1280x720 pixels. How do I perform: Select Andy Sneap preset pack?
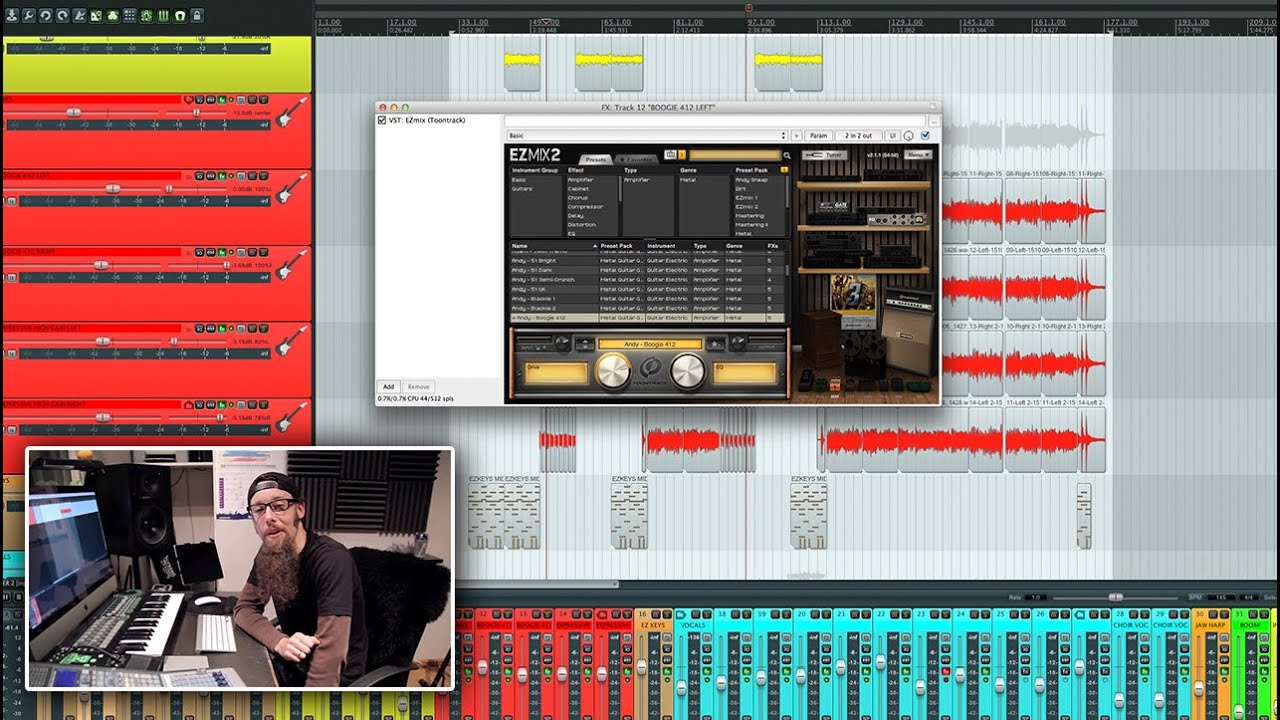pyautogui.click(x=751, y=180)
